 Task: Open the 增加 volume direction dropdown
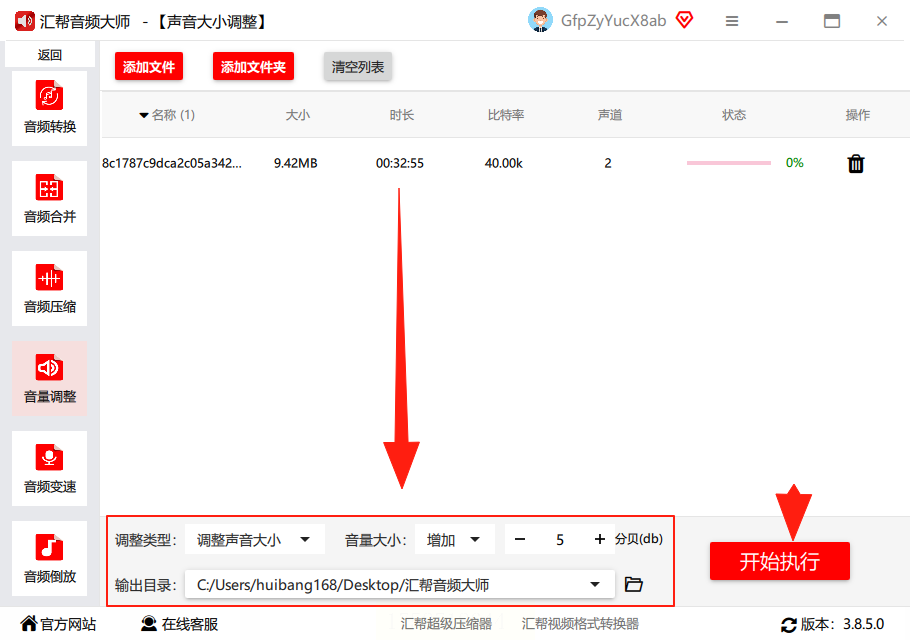click(x=454, y=540)
